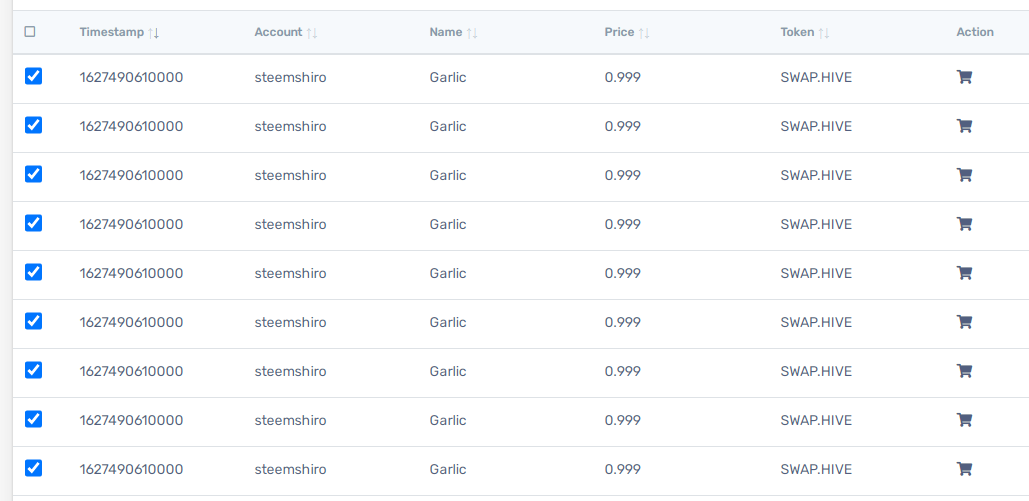This screenshot has height=501, width=1029.
Task: Click the shopping cart in the third row
Action: pos(964,175)
